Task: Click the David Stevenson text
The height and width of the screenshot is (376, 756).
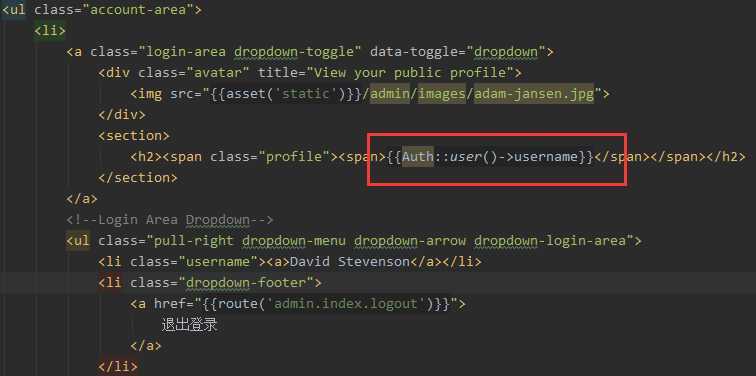Action: tap(350, 262)
